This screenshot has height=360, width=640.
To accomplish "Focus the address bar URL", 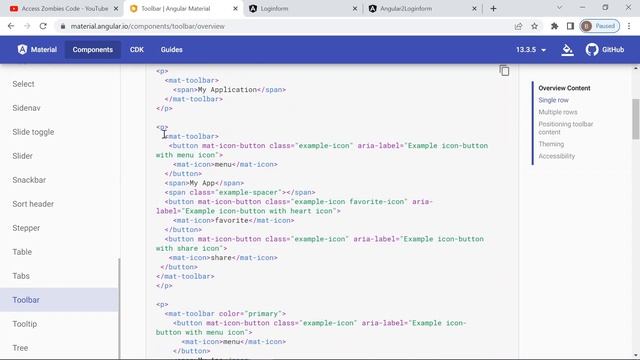I will click(148, 26).
